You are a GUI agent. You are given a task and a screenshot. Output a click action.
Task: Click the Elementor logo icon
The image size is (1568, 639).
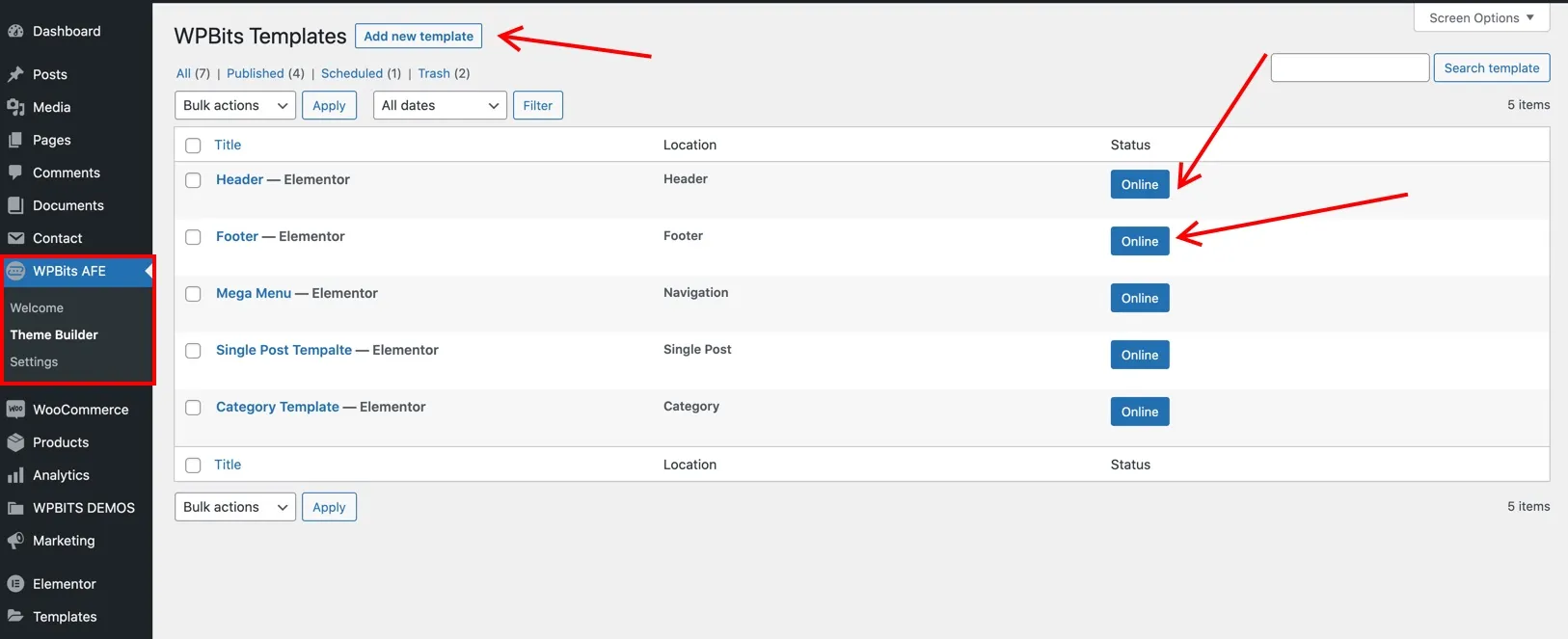[15, 584]
